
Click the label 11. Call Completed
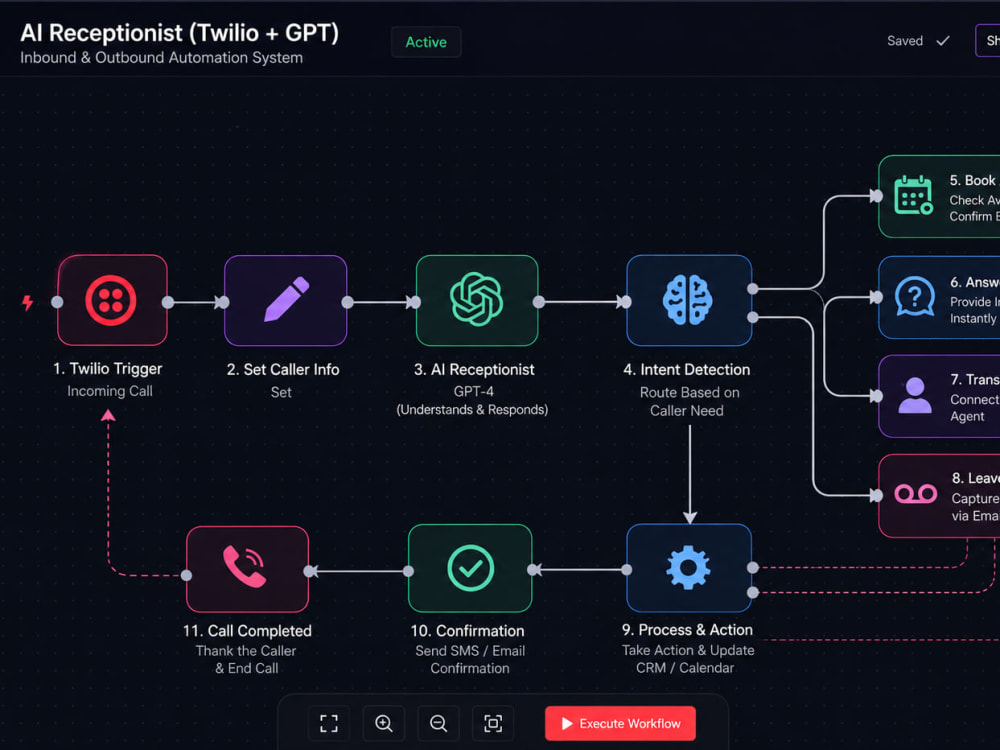point(247,631)
